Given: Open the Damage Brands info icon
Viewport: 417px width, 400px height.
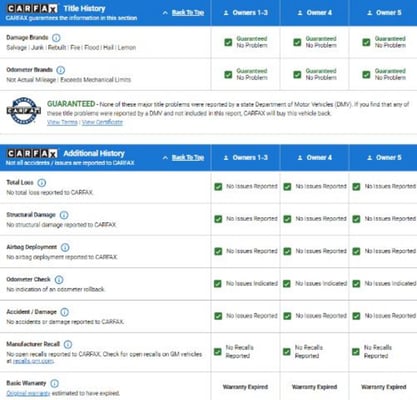Looking at the screenshot, I should coord(56,38).
